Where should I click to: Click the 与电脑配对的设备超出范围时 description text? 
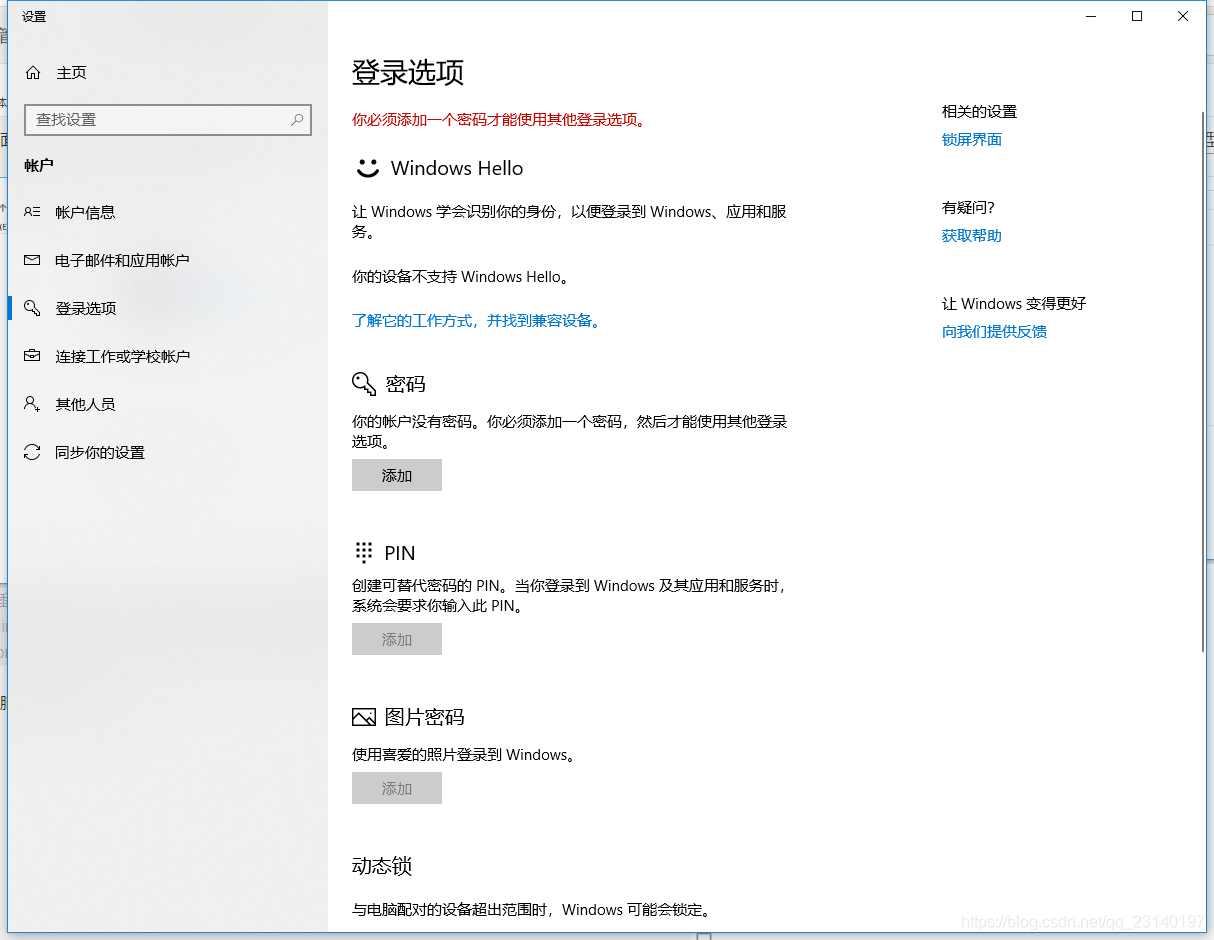pyautogui.click(x=531, y=909)
